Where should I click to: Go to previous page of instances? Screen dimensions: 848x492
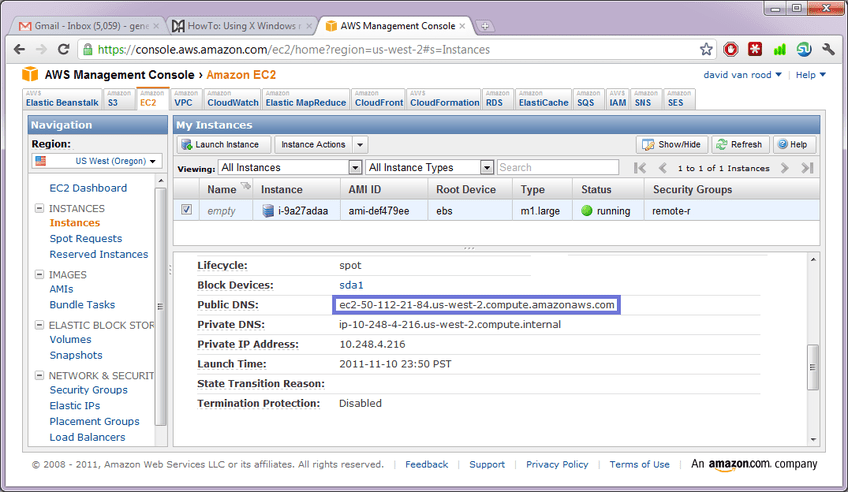[x=662, y=168]
